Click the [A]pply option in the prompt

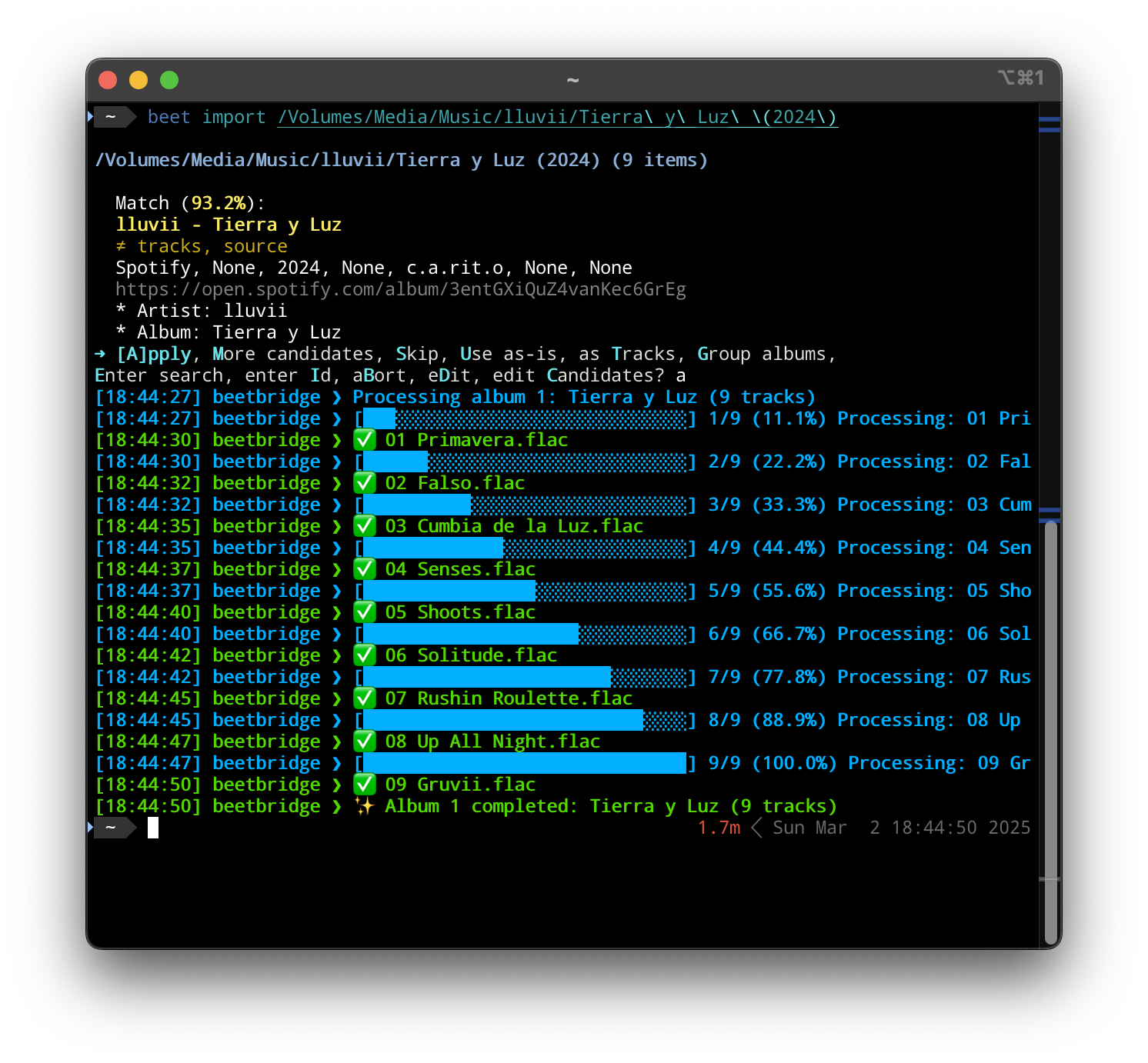[154, 354]
